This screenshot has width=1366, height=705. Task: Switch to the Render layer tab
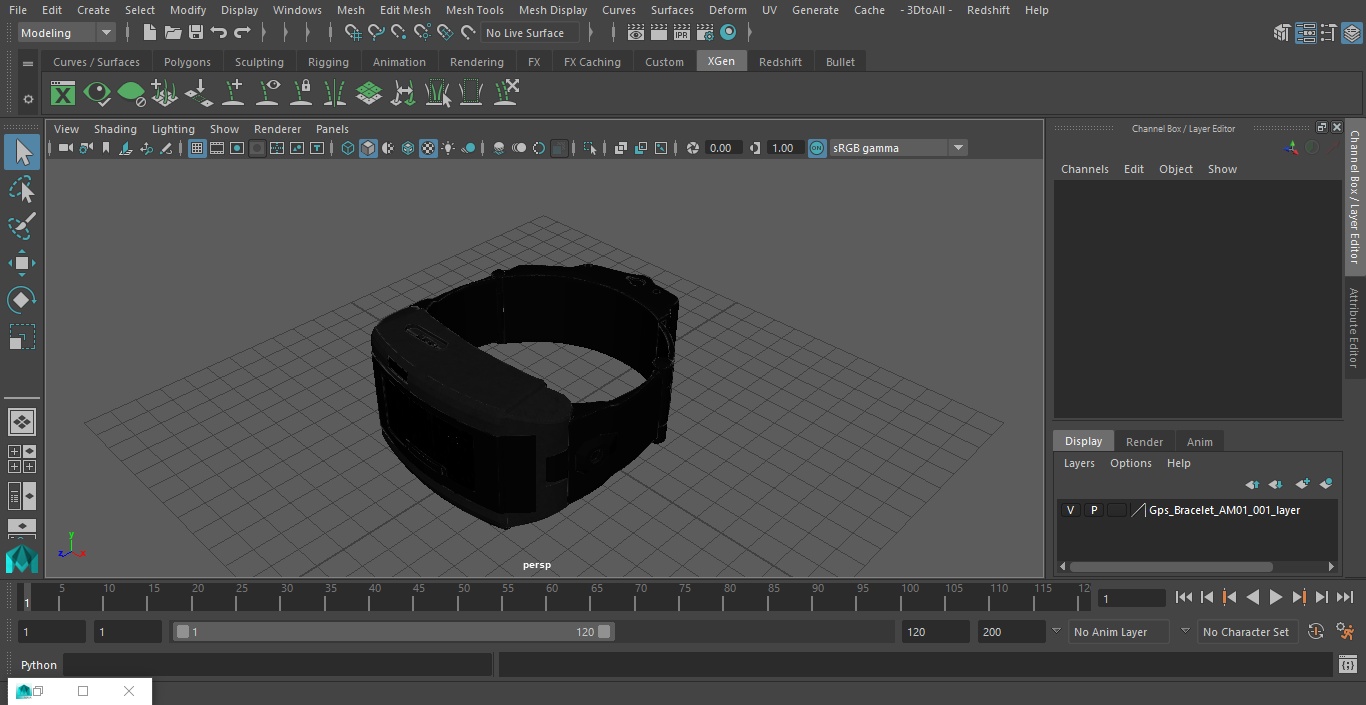coord(1144,442)
